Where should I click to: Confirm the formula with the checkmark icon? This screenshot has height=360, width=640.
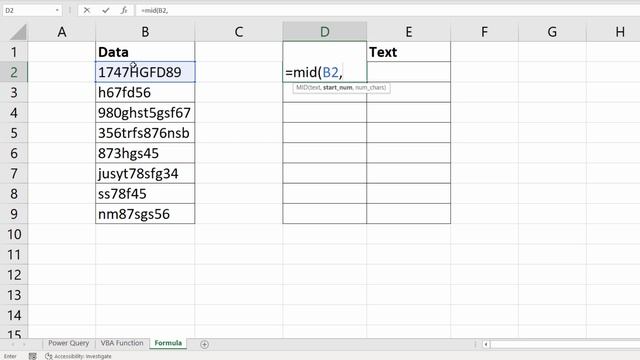(x=106, y=10)
